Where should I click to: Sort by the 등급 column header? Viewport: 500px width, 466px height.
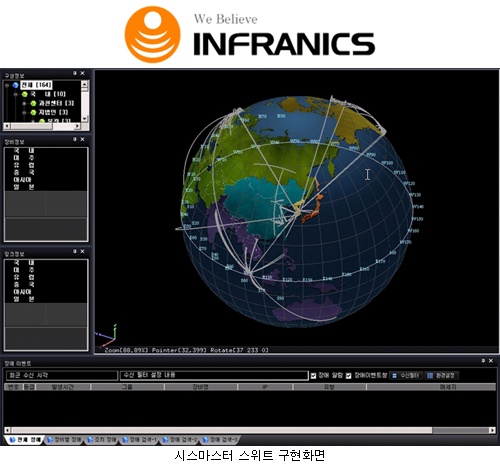[x=30, y=387]
